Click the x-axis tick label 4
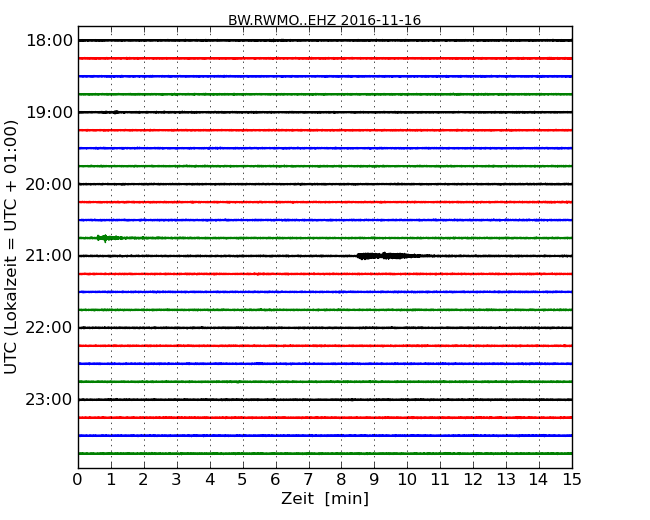The image size is (650, 520). (x=210, y=480)
